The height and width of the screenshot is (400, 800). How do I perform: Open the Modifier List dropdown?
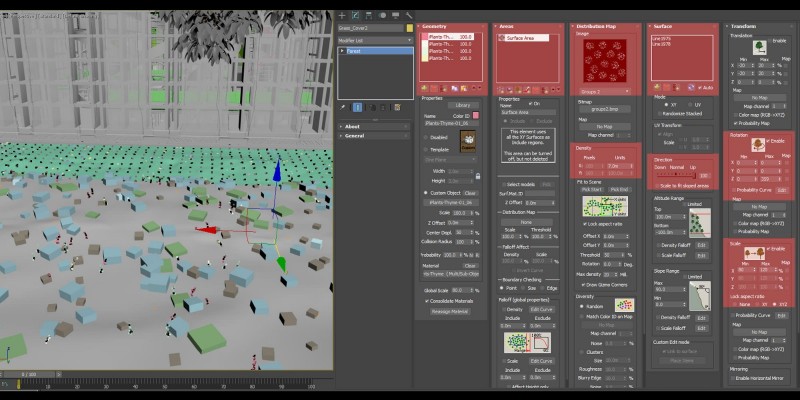[373, 39]
